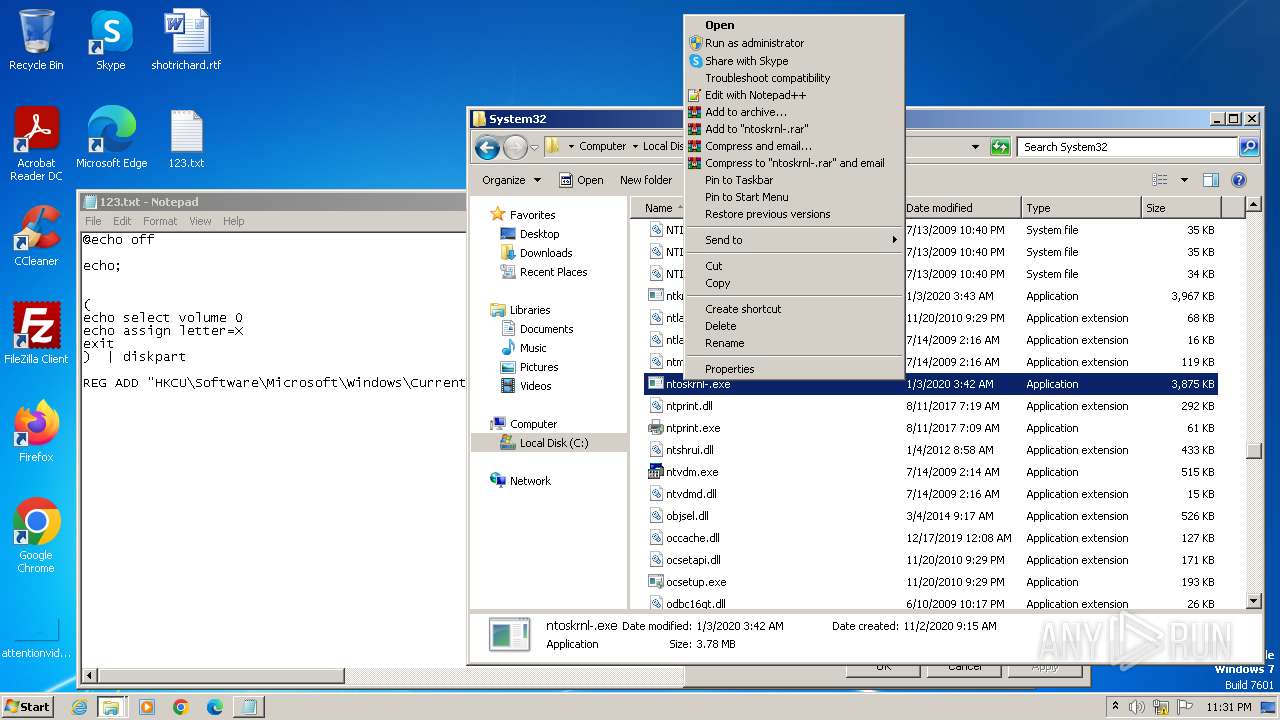Open the Skype desktop shortcut
Screen dimensions: 1280x720
pyautogui.click(x=110, y=40)
